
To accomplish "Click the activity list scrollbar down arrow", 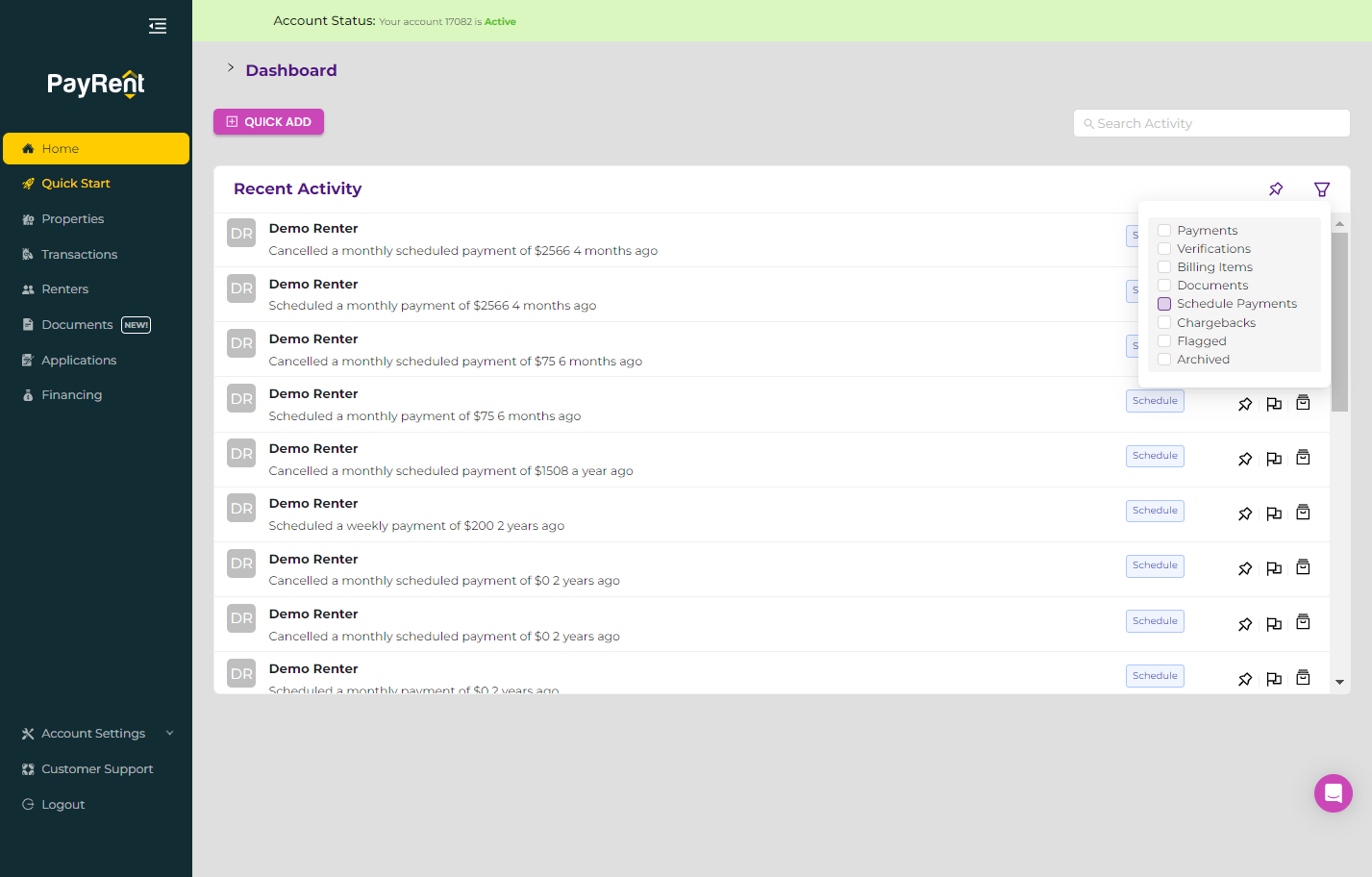I will click(1339, 682).
